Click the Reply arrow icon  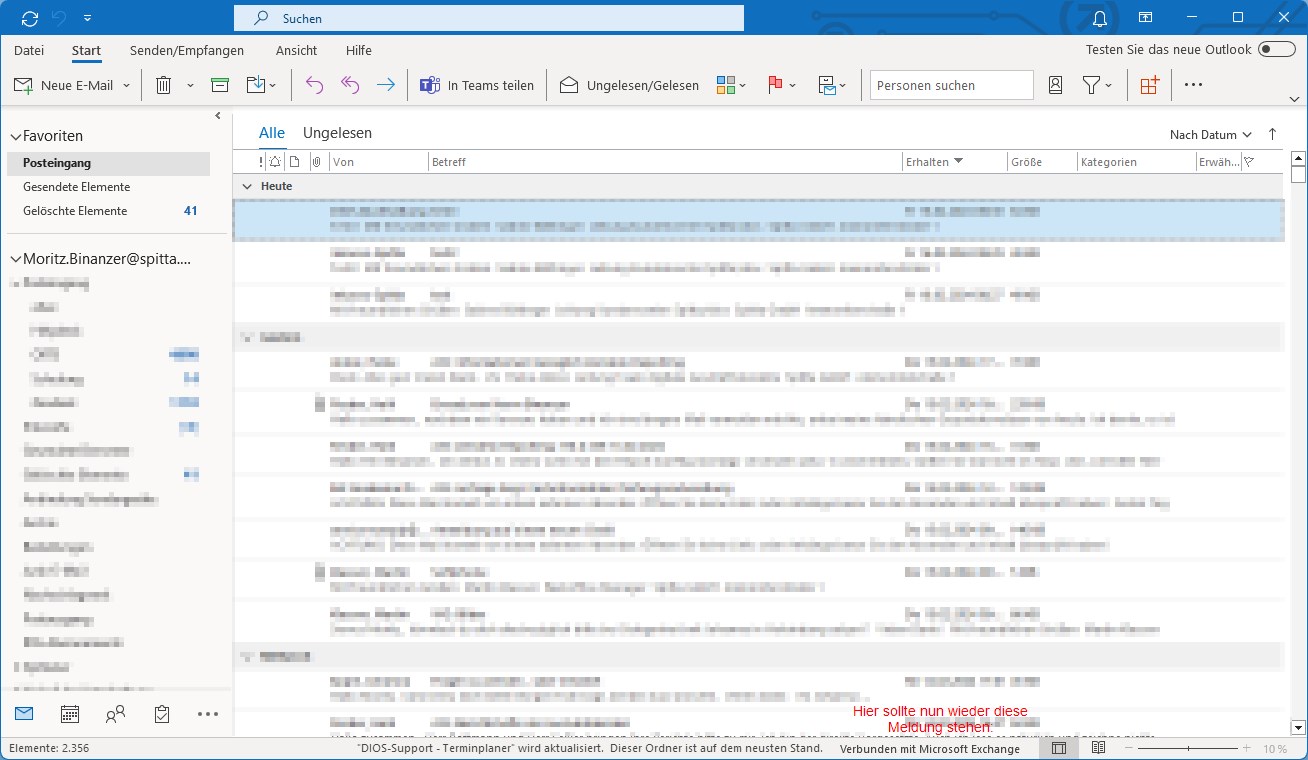[x=314, y=86]
